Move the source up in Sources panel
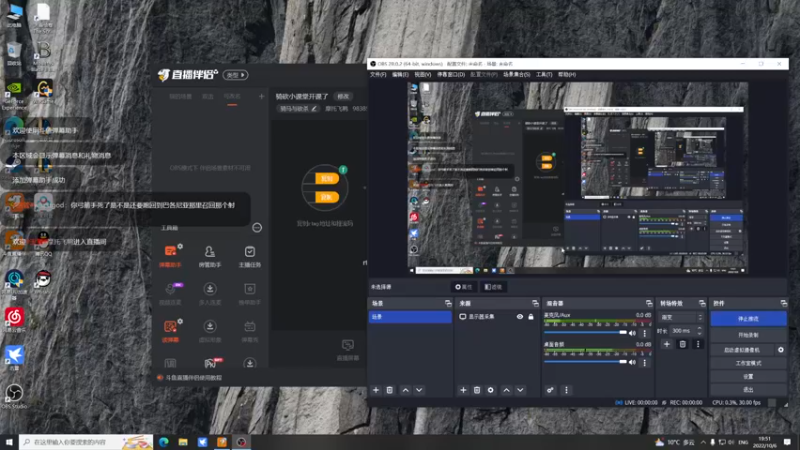 [x=507, y=390]
